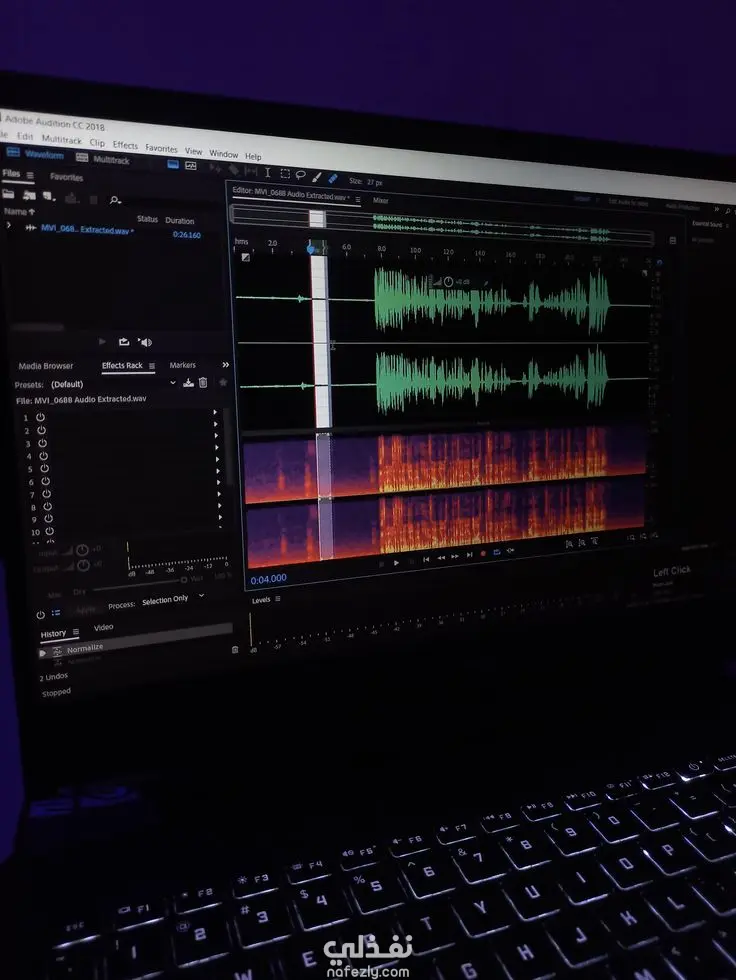The height and width of the screenshot is (980, 736).
Task: Select the Spot Healing Brush tool
Action: (333, 178)
